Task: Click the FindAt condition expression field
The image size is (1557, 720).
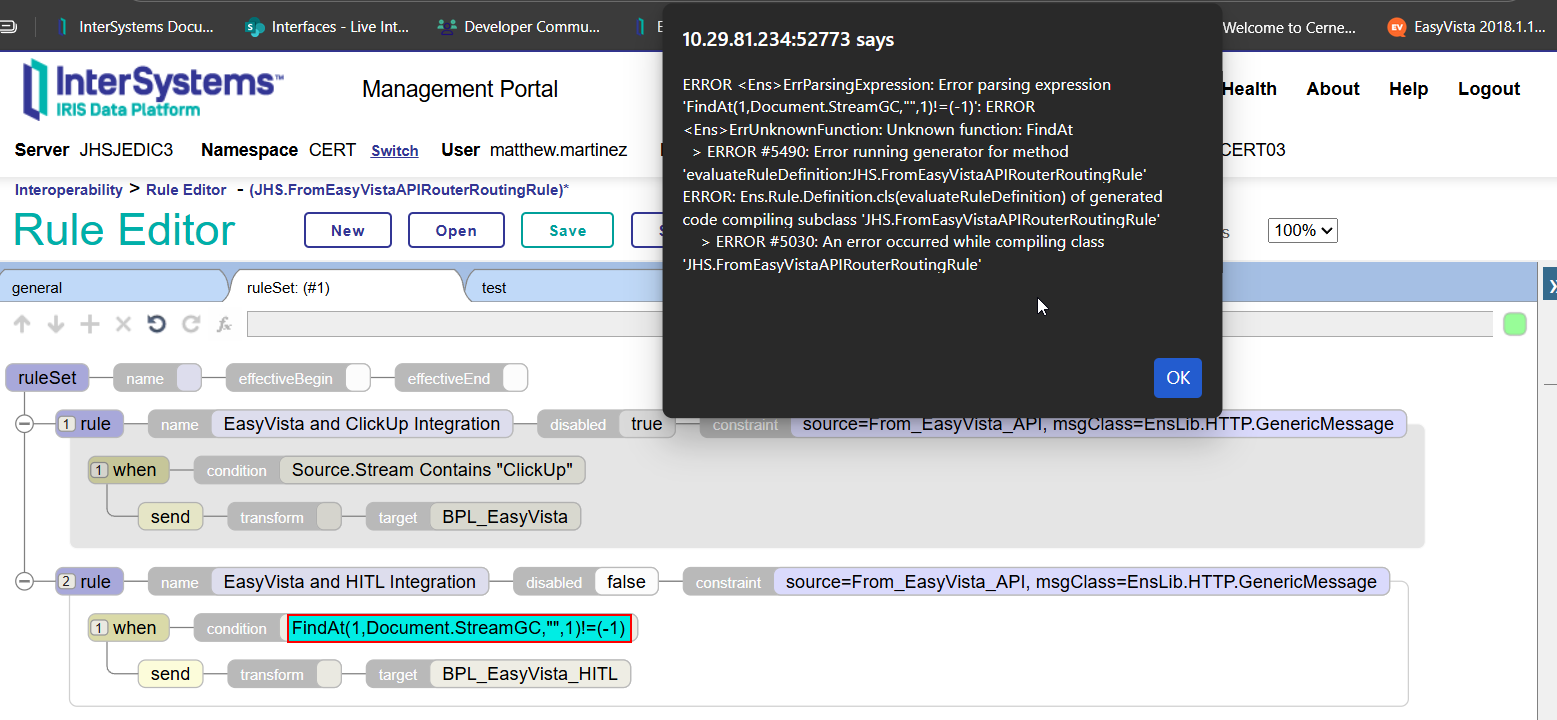Action: [459, 628]
